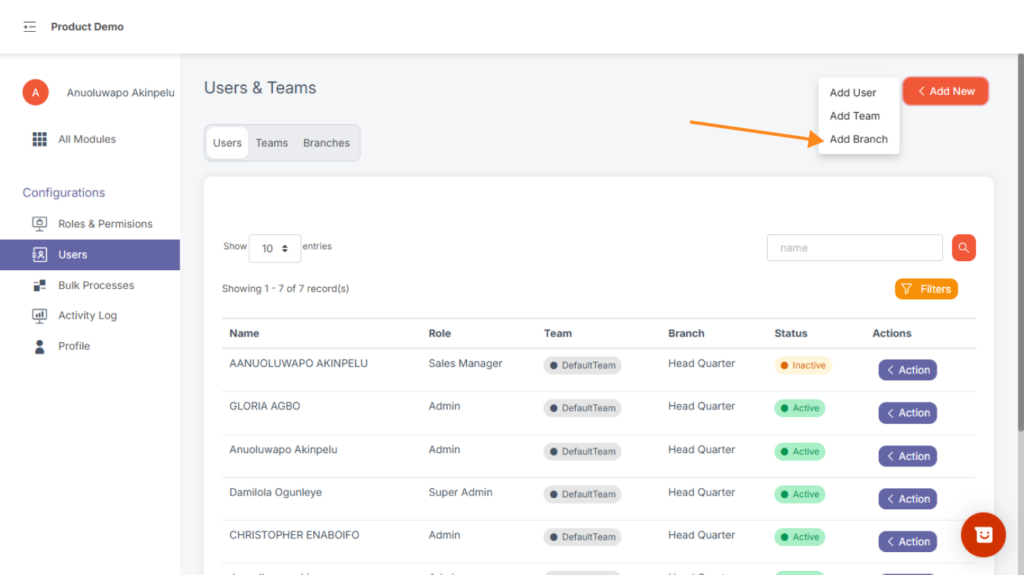Click the red search magnifier button
This screenshot has width=1024, height=575.
pyautogui.click(x=963, y=248)
